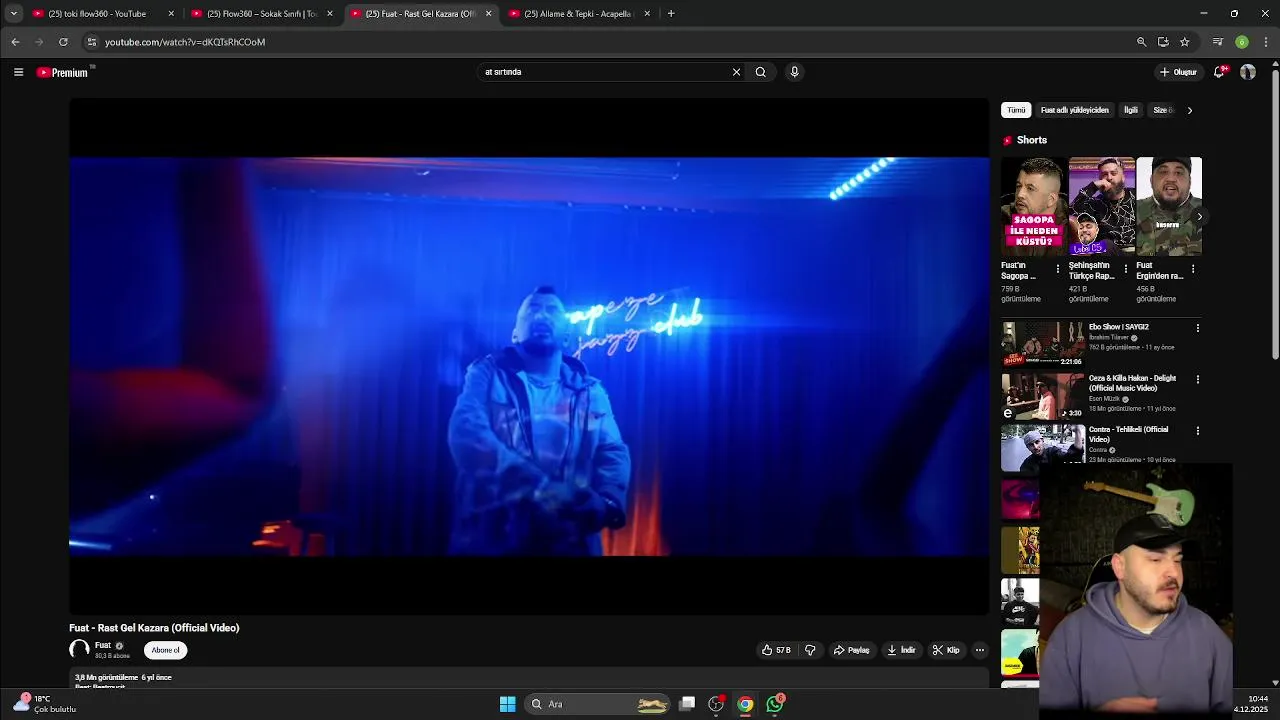
Task: Open the green Chrome profile avatar
Action: (1242, 42)
